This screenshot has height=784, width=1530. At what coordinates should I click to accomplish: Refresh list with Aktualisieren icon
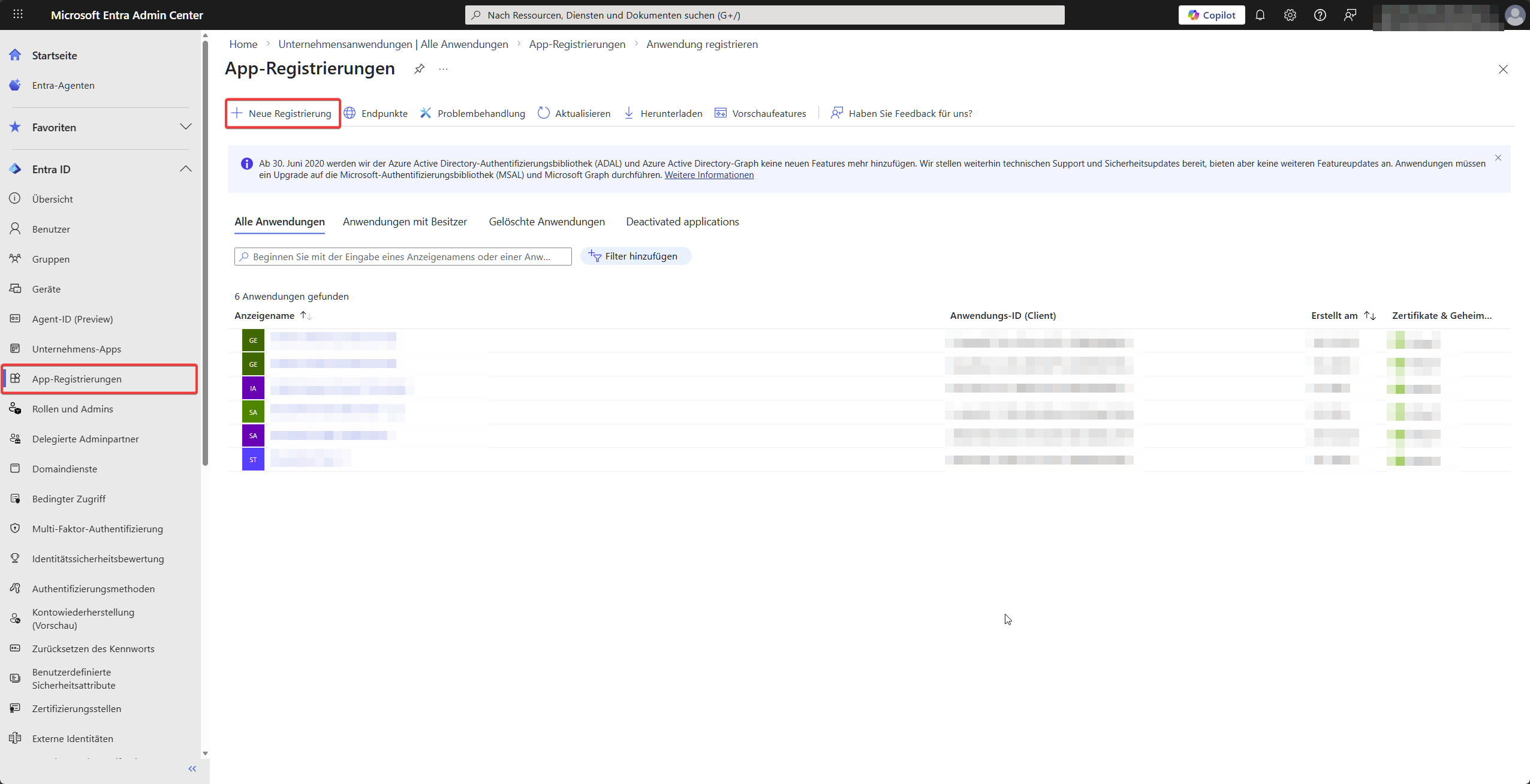coord(544,113)
